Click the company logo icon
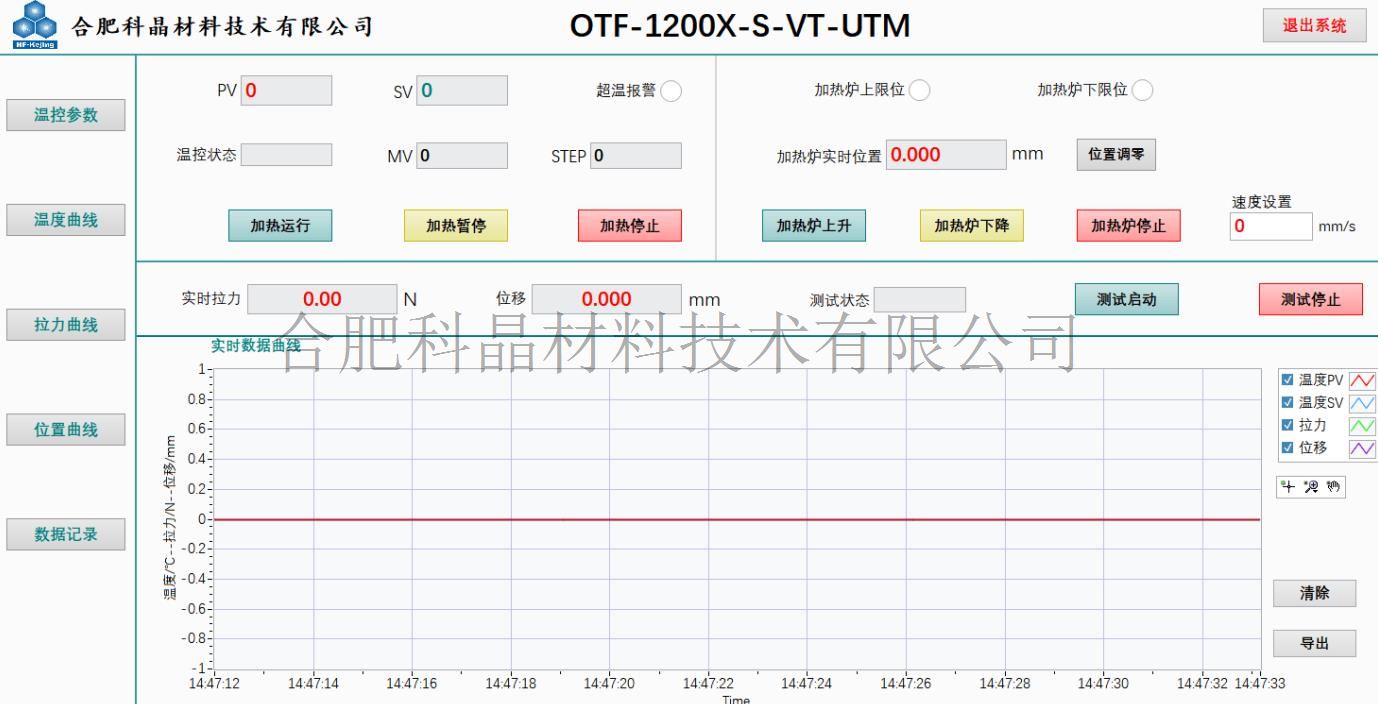The width and height of the screenshot is (1378, 704). pos(35,24)
